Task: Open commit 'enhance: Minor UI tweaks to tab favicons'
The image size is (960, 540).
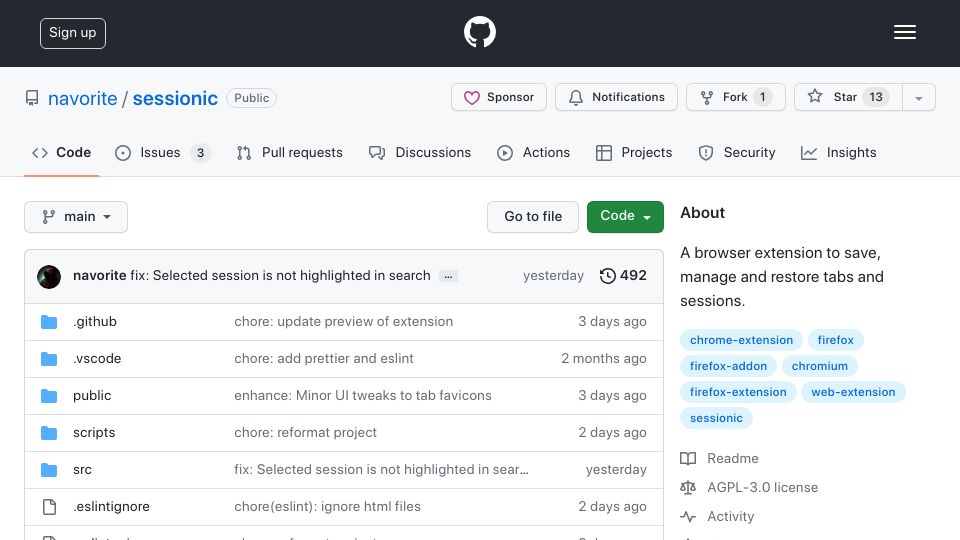Action: click(362, 396)
